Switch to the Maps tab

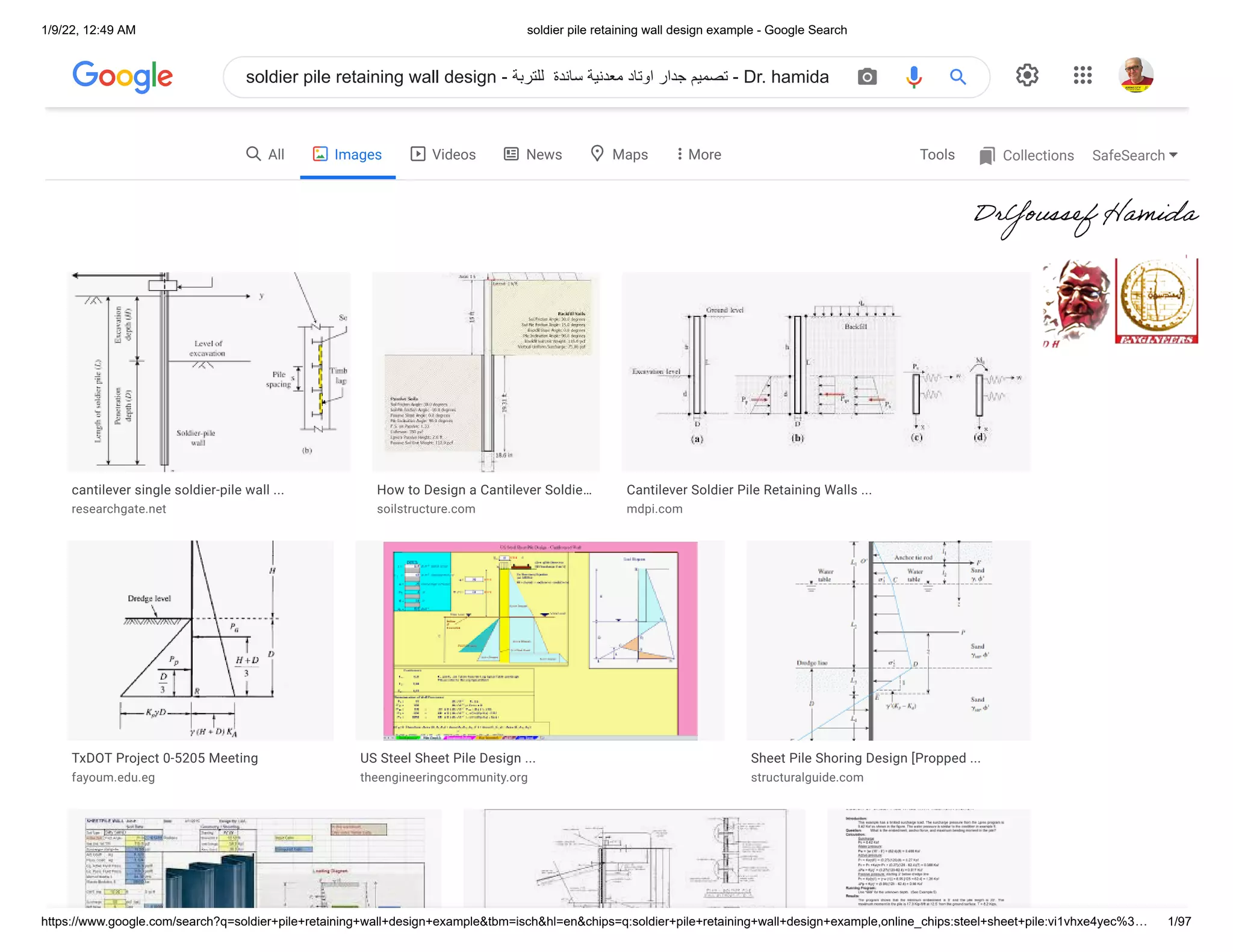coord(620,155)
